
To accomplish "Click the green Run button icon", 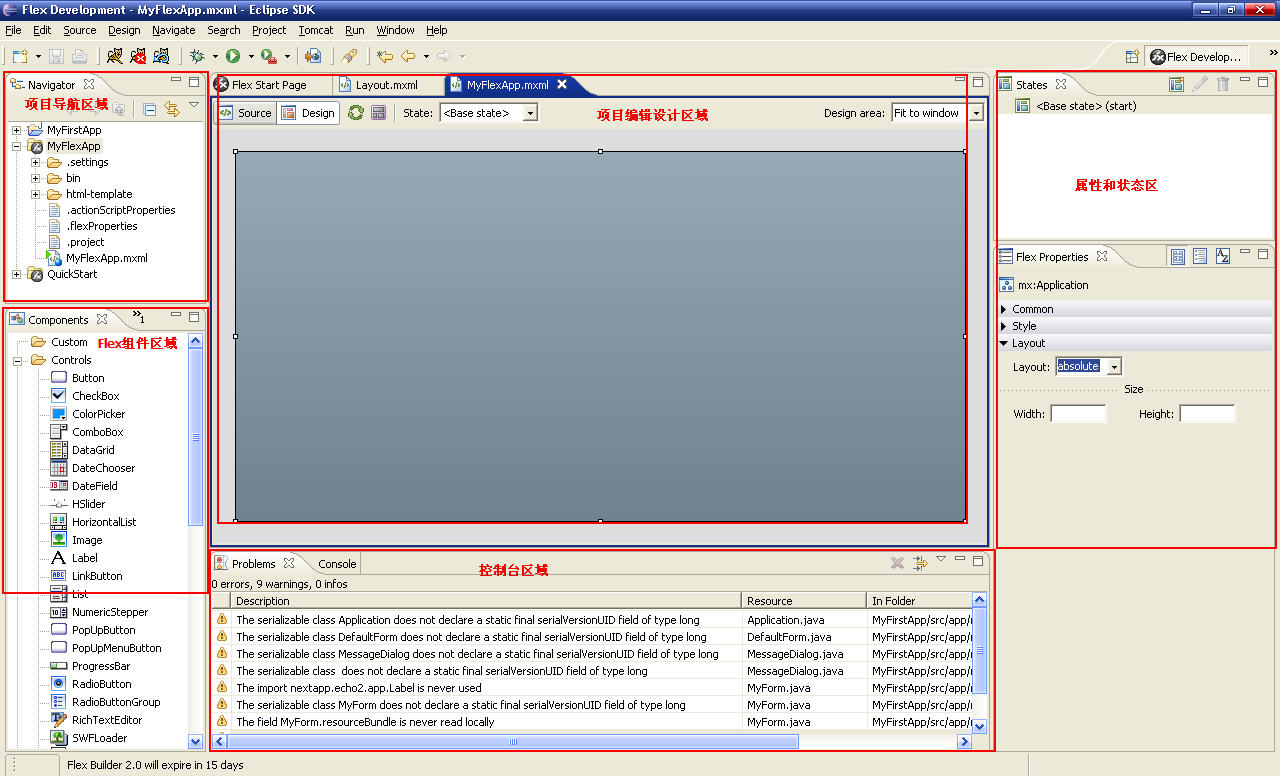I will click(233, 56).
